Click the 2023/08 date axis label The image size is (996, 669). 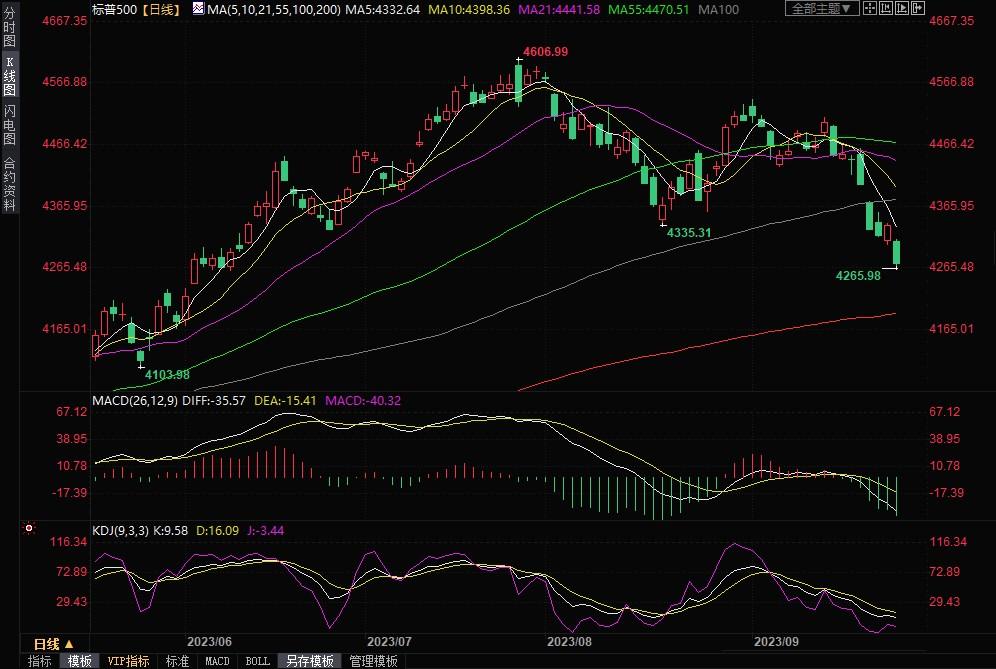[x=569, y=642]
